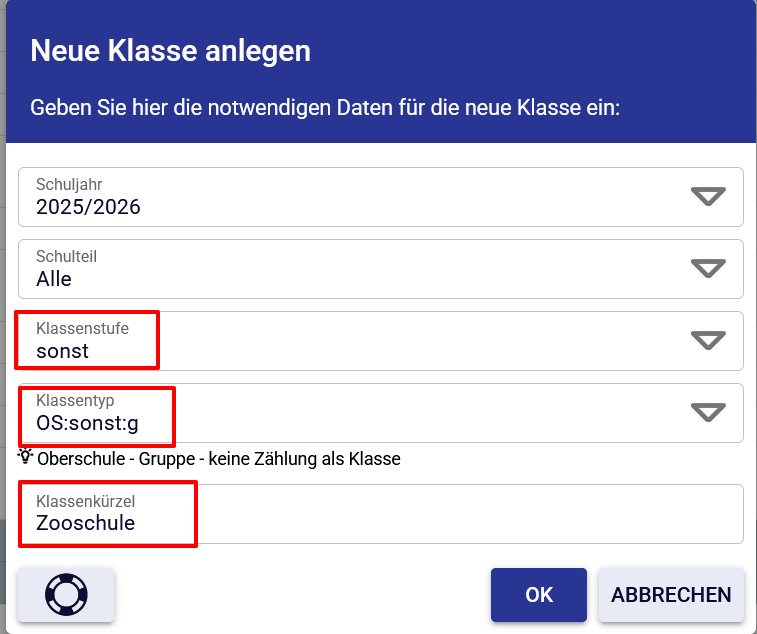Focus the Klassenkürzel field containing Zooschule
This screenshot has width=757, height=634.
[380, 522]
